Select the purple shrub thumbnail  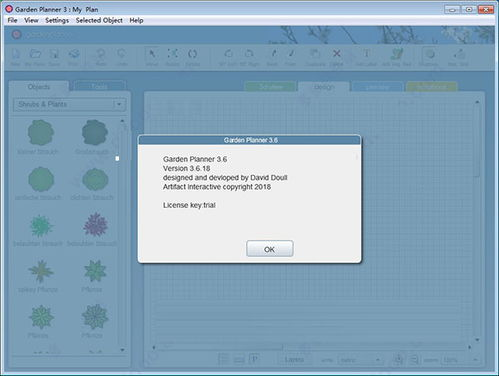pyautogui.click(x=95, y=224)
